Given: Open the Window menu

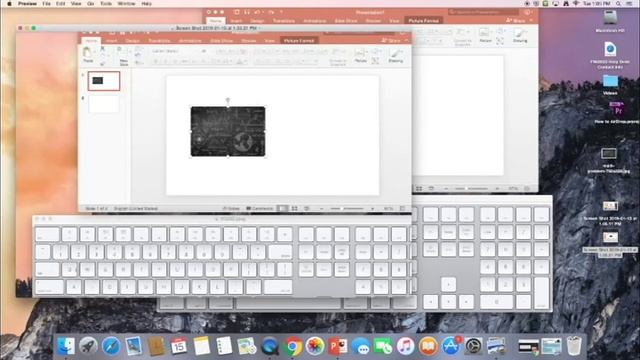Looking at the screenshot, I should point(127,3).
